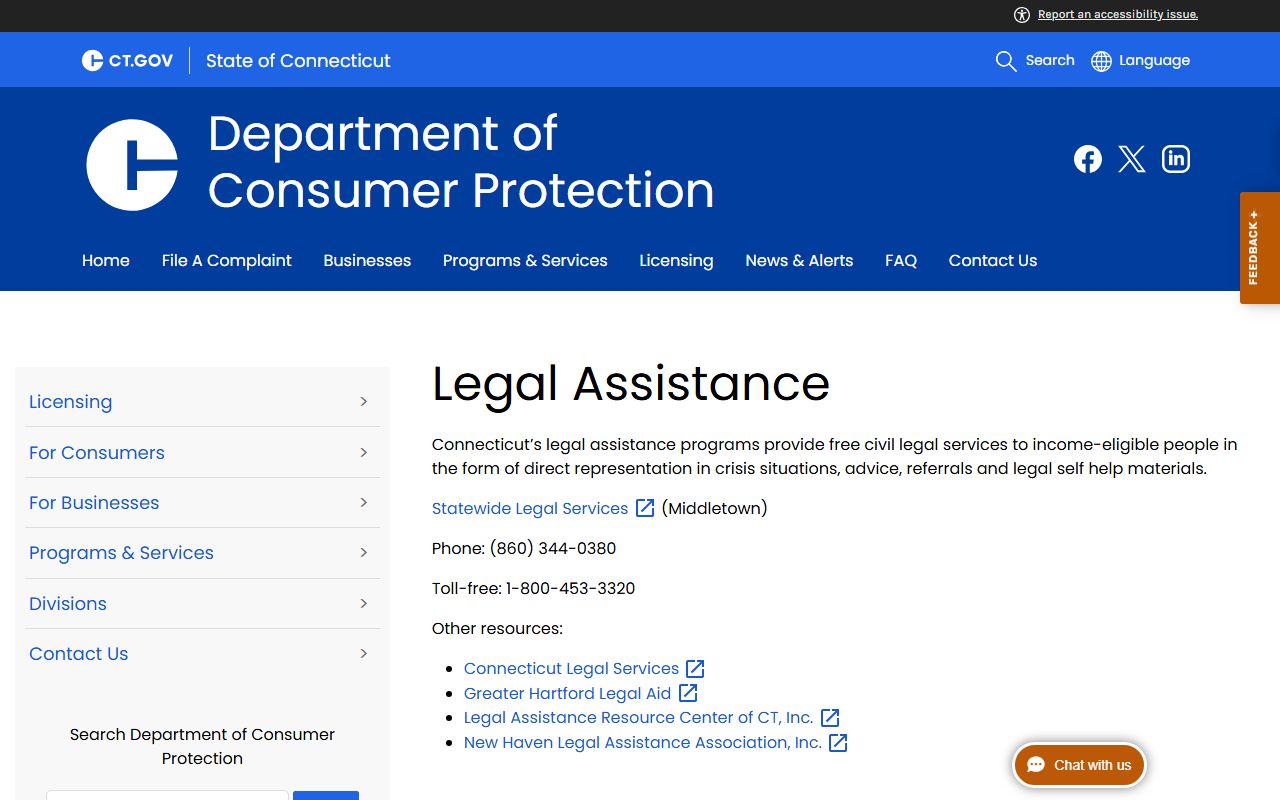Open Licensing in the sidebar
Viewport: 1280px width, 800px height.
[x=70, y=402]
